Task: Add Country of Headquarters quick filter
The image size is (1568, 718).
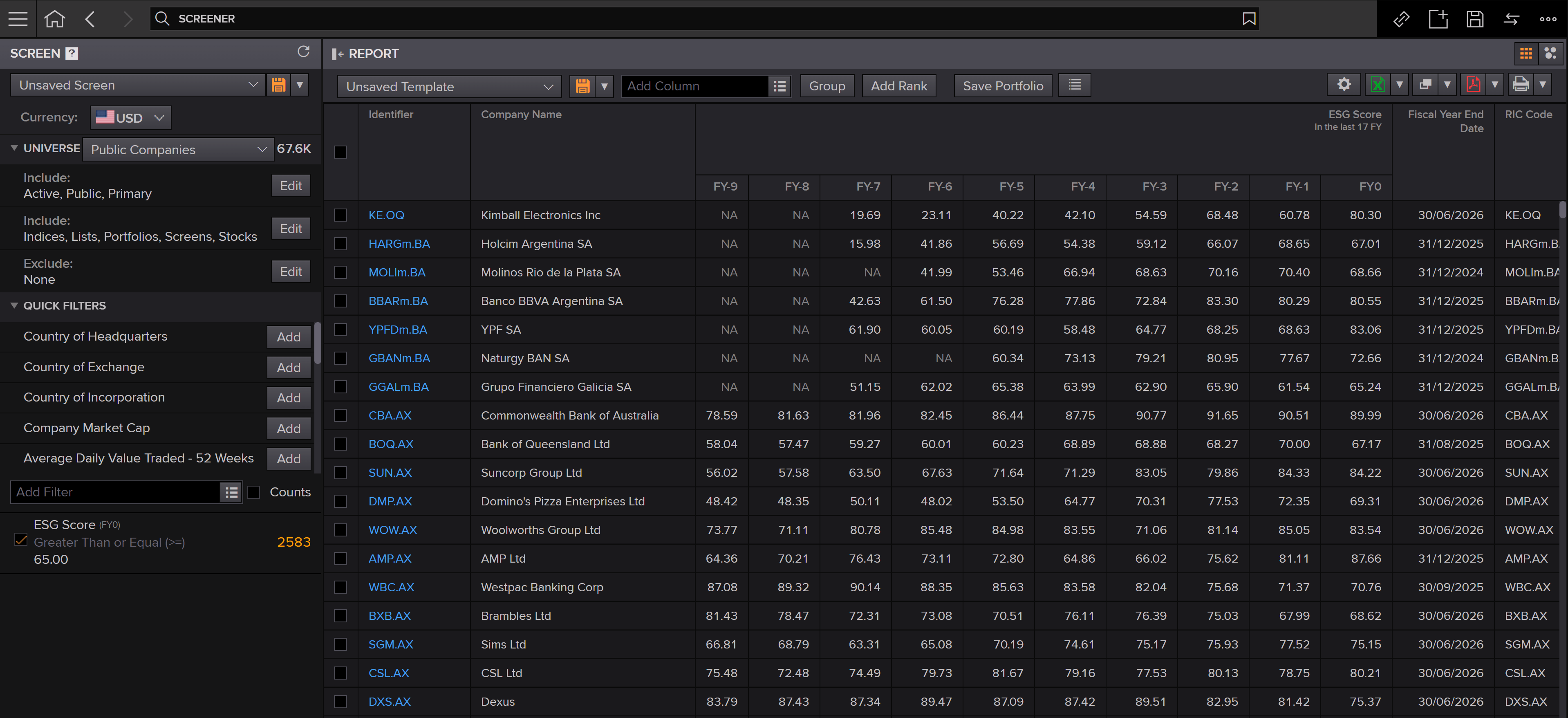Action: tap(288, 337)
